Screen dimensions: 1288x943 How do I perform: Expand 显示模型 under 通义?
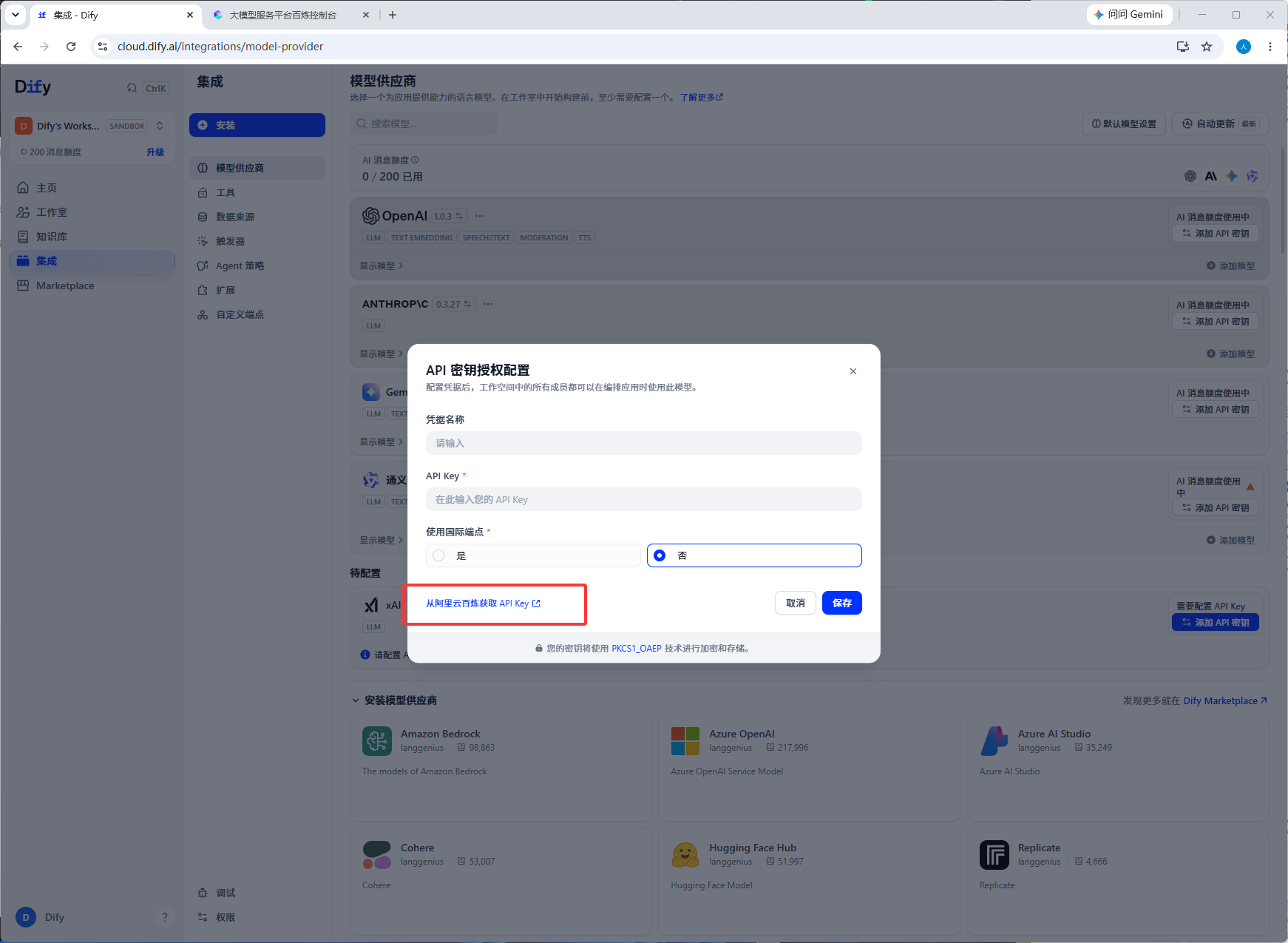pyautogui.click(x=382, y=540)
